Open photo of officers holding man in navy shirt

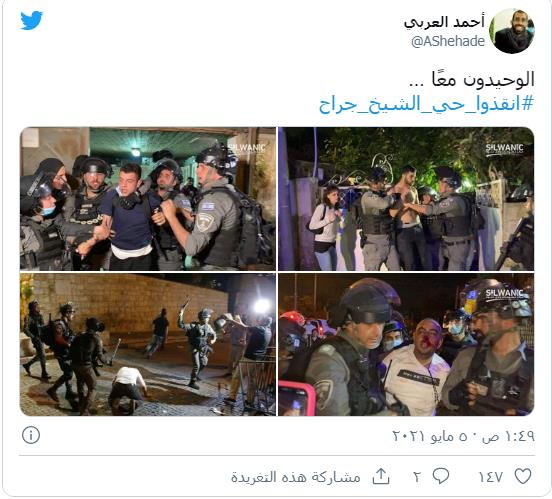click(148, 199)
